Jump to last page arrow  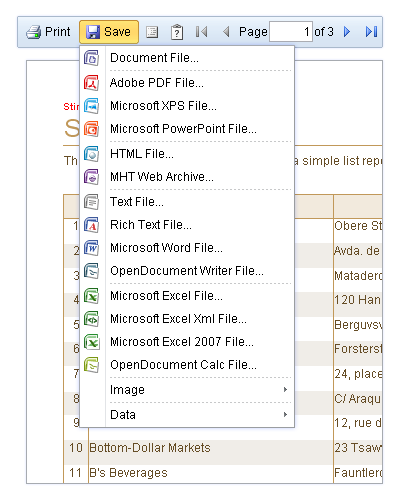(x=371, y=32)
